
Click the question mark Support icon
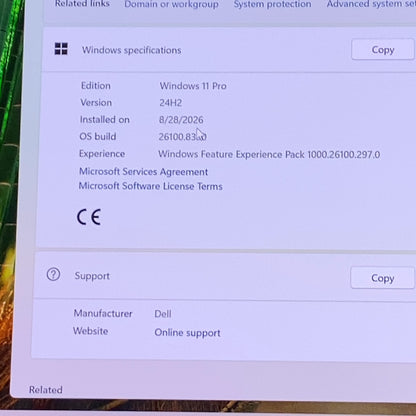[x=53, y=275]
